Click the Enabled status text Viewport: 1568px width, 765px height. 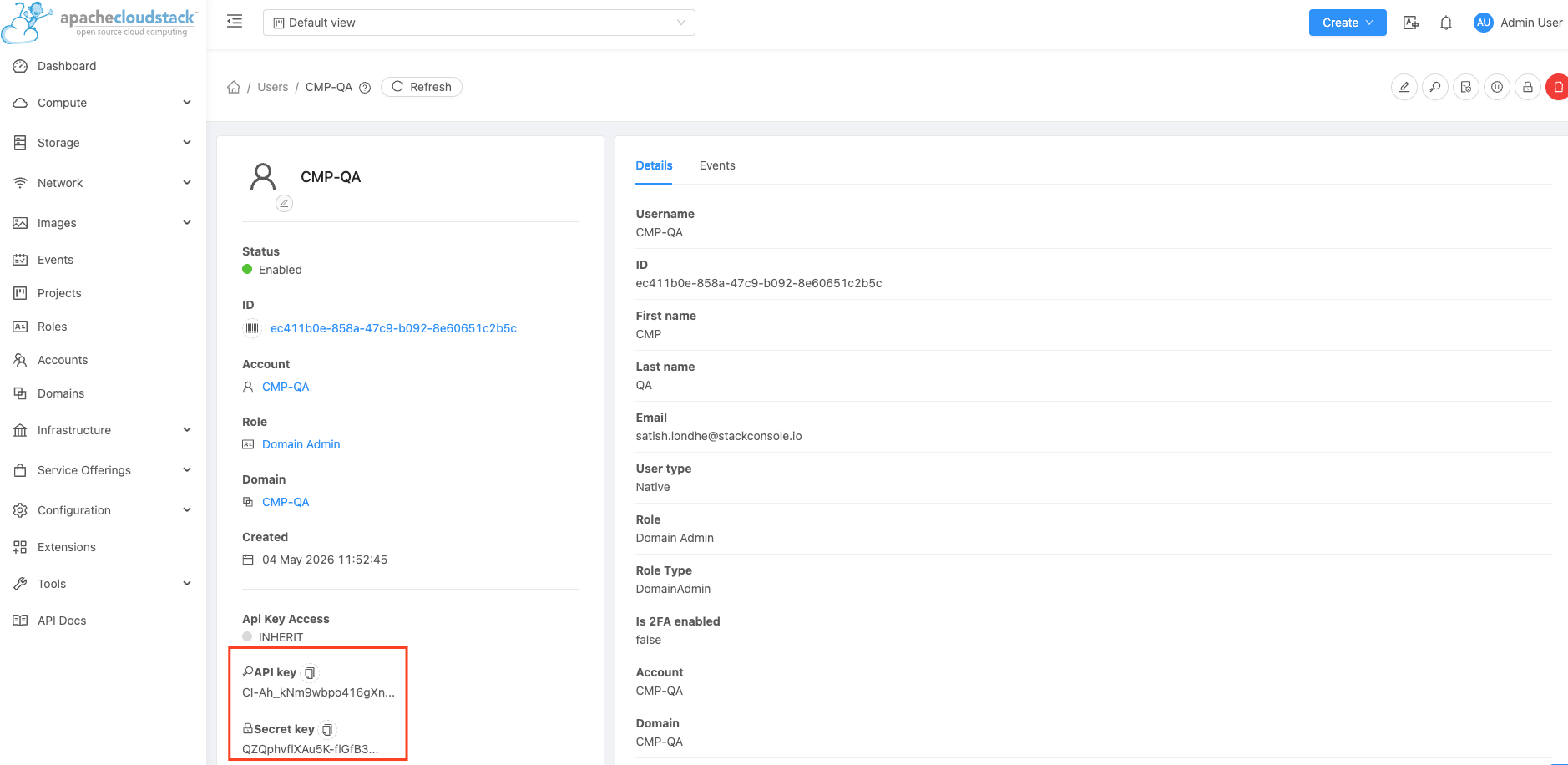pos(281,270)
